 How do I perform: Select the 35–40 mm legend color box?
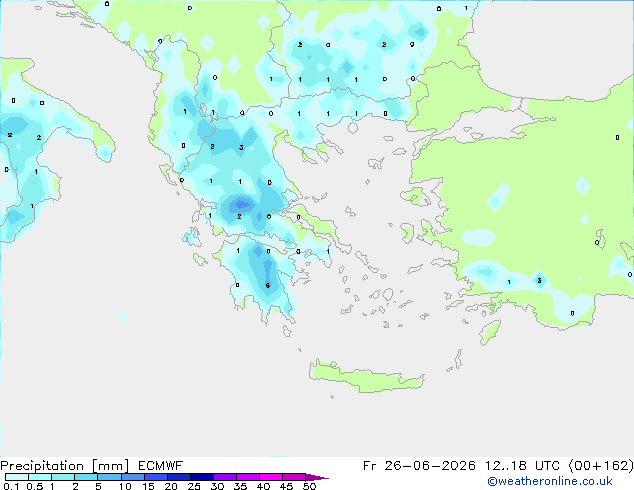pos(248,477)
